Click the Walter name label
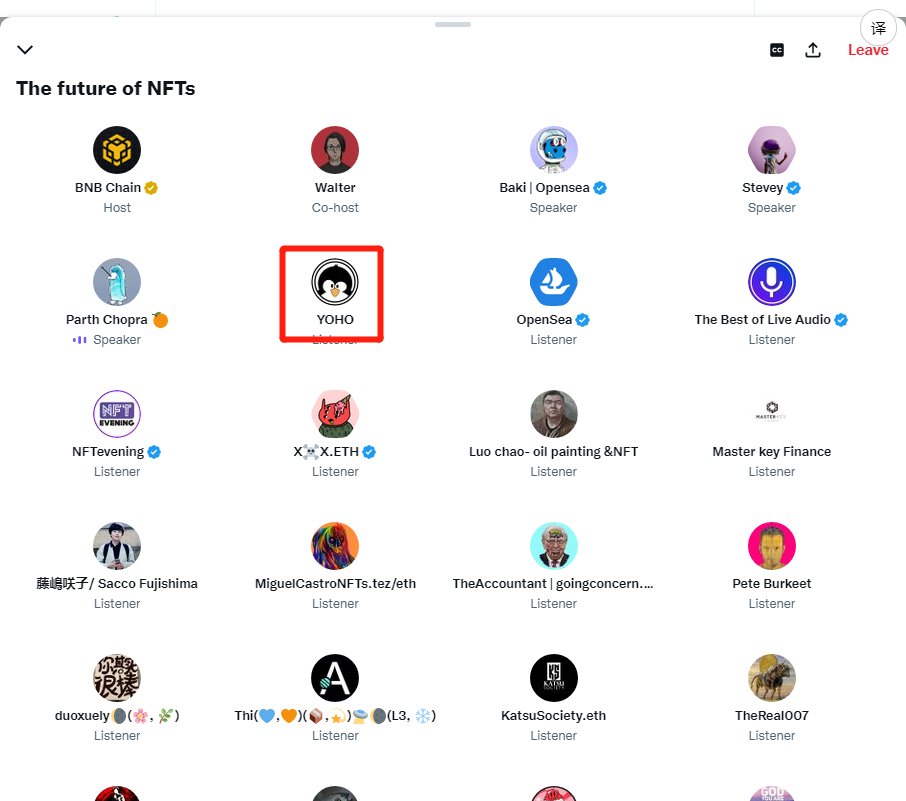Screen dimensions: 906x801 (x=335, y=188)
